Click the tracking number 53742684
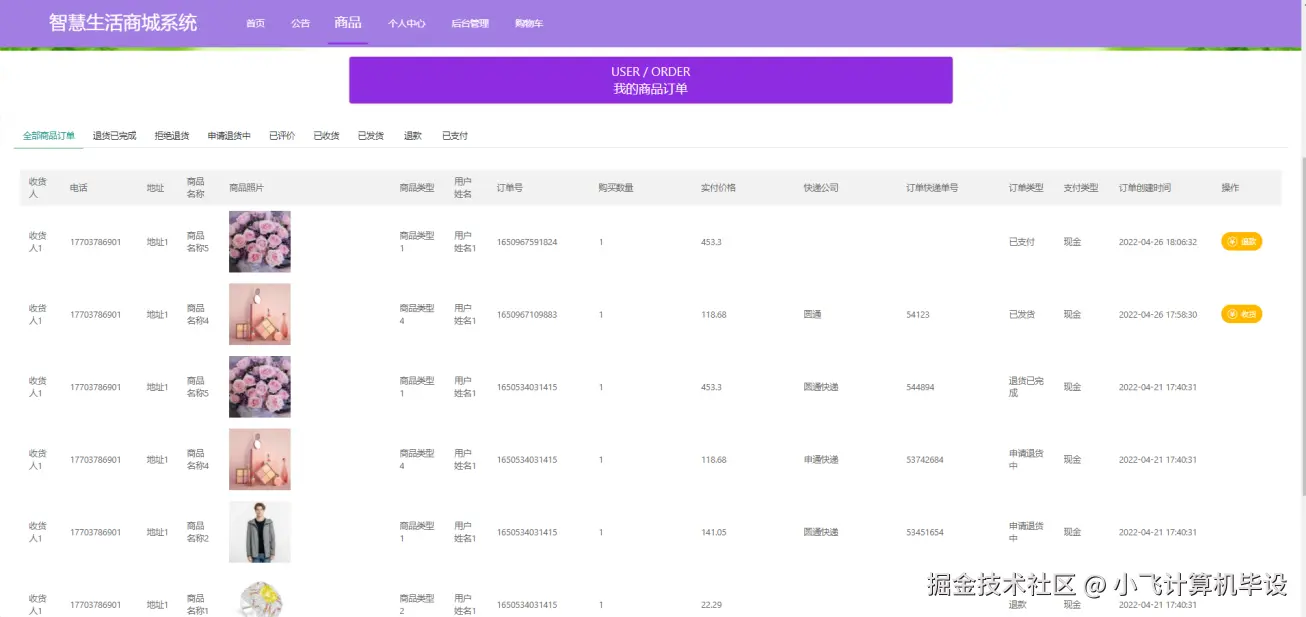The width and height of the screenshot is (1306, 617). click(x=925, y=460)
